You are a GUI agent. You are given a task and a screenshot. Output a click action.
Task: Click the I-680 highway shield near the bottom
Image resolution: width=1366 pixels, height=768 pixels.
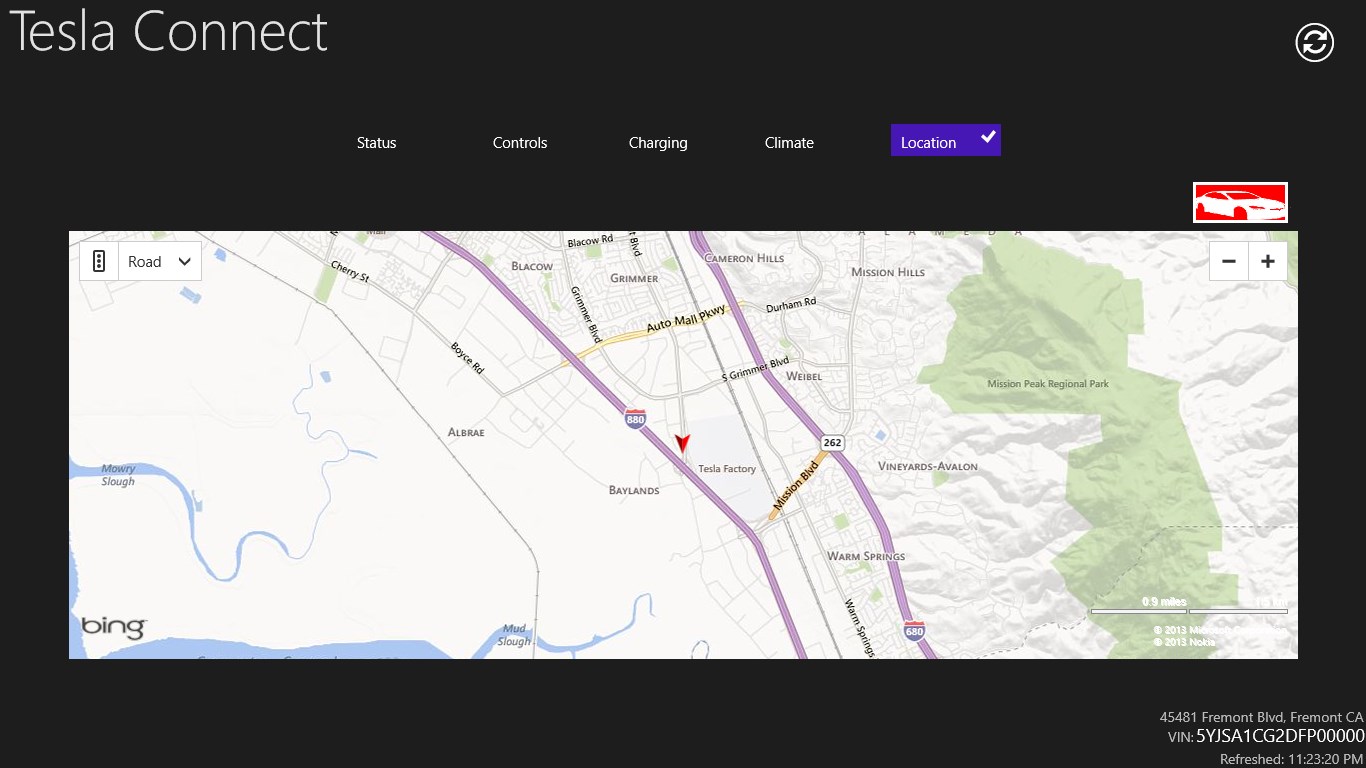[914, 630]
